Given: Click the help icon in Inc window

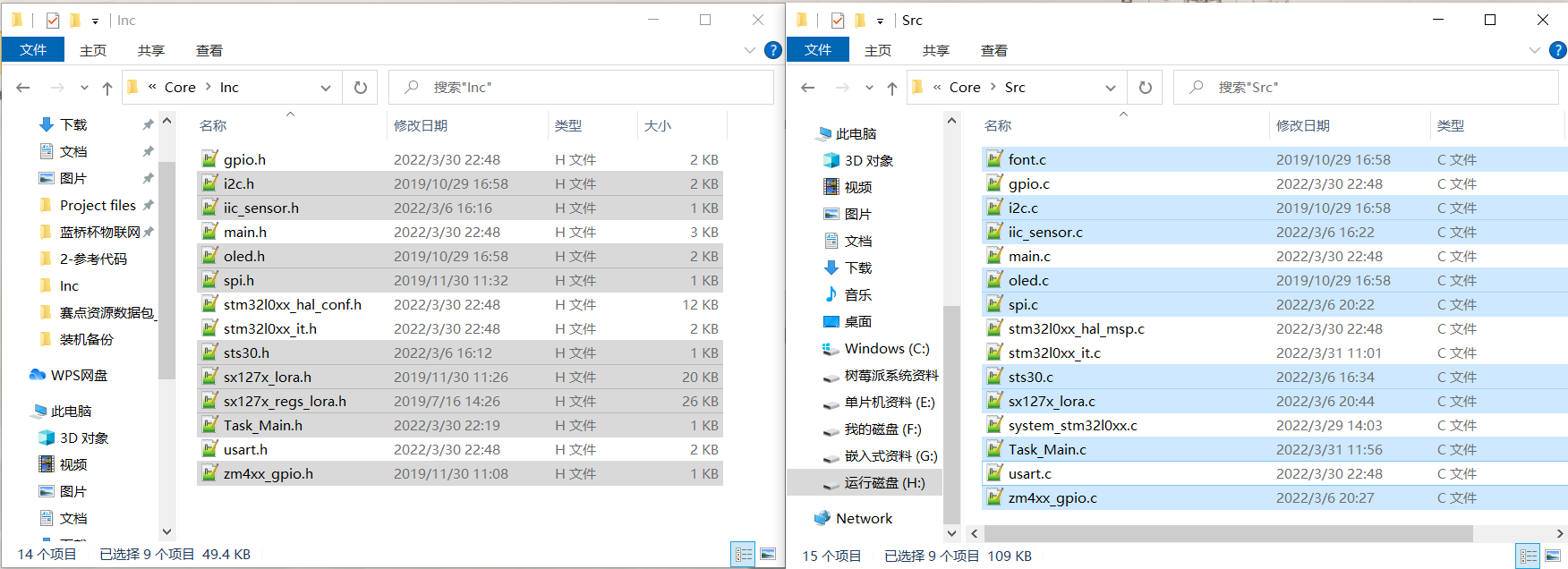Looking at the screenshot, I should 773,51.
